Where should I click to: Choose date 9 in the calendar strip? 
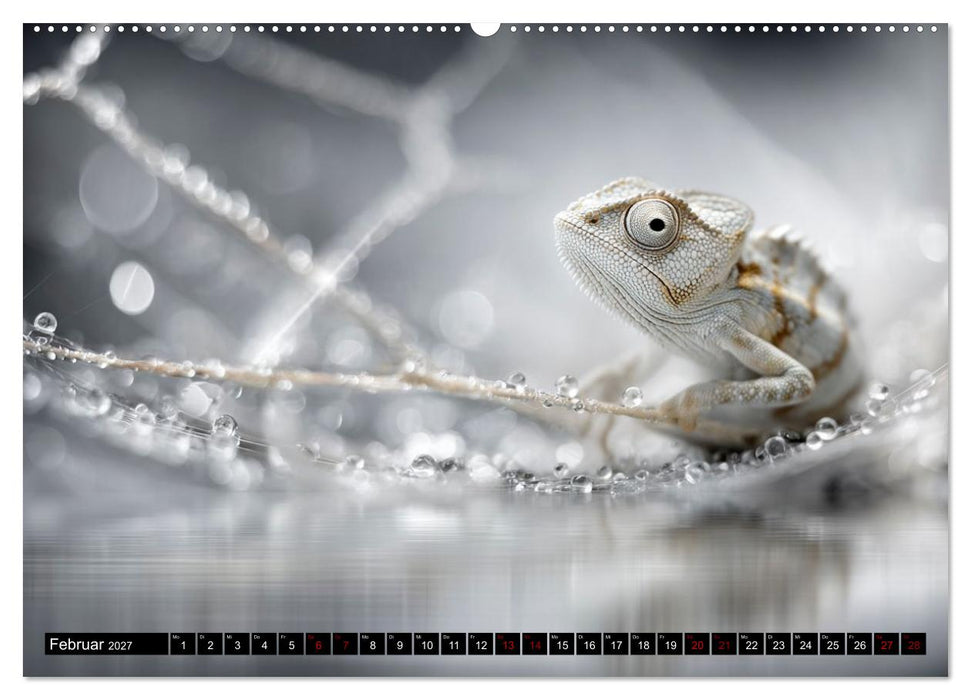(x=399, y=644)
